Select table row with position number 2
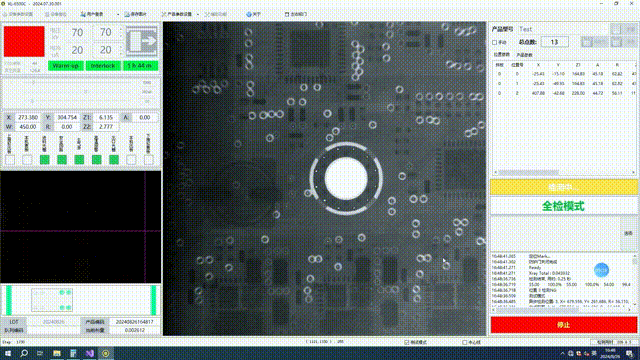 [564, 93]
